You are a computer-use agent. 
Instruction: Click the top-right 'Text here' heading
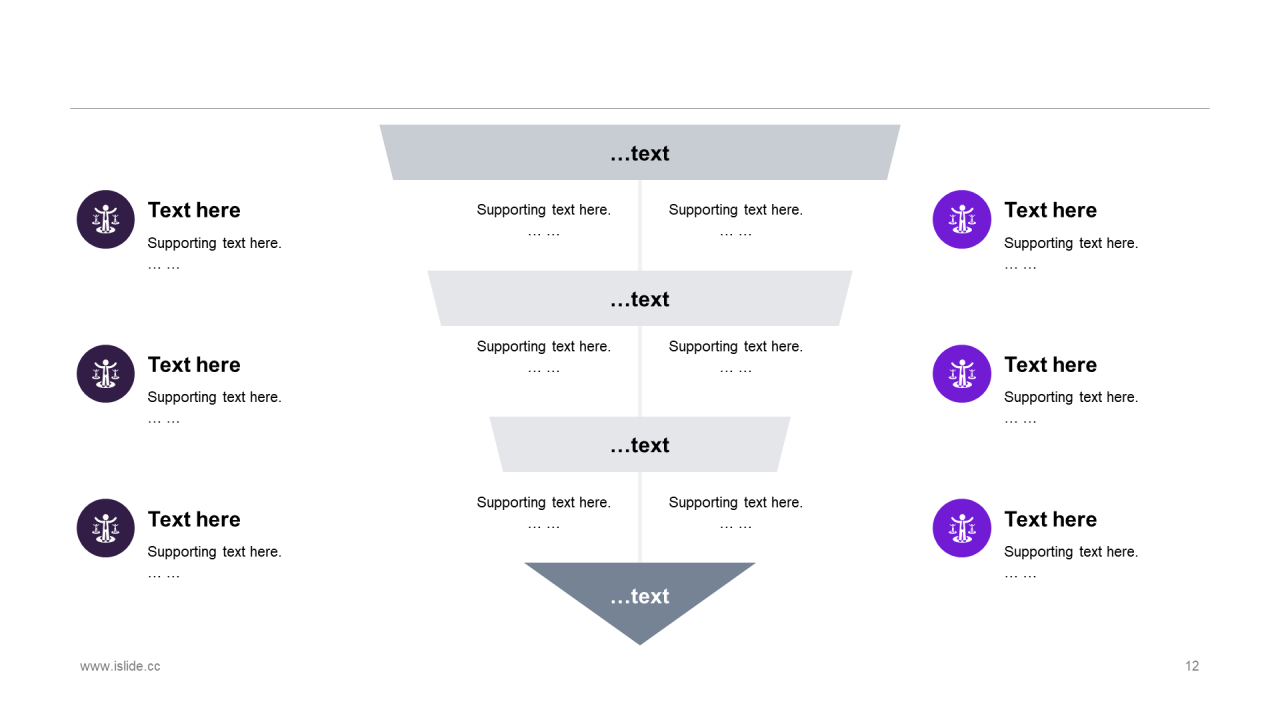[x=1050, y=210]
